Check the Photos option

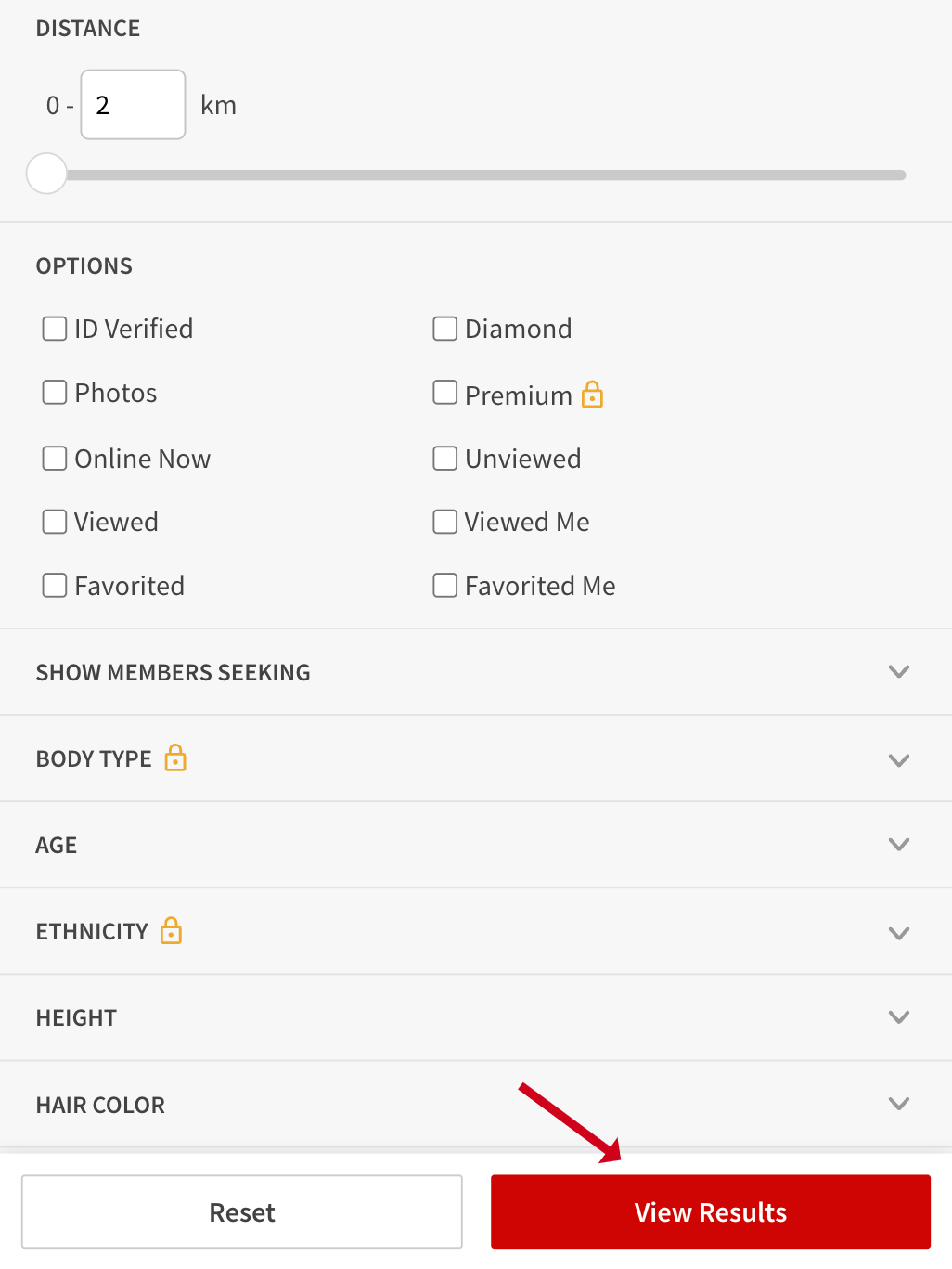click(55, 392)
